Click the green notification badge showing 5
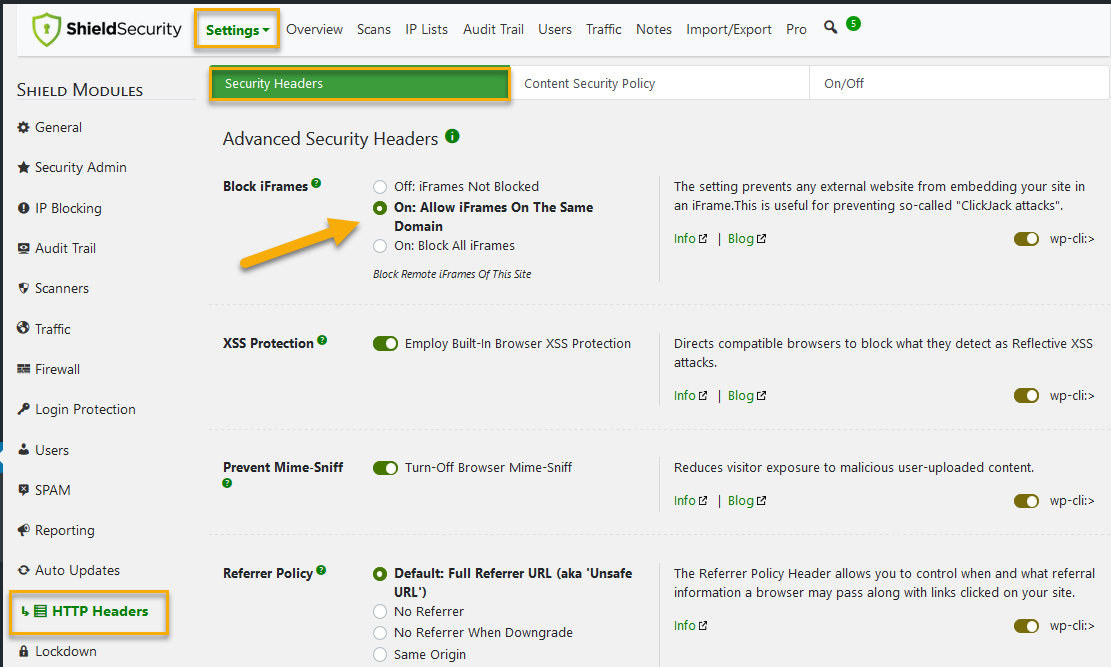The image size is (1111, 667). tap(854, 23)
